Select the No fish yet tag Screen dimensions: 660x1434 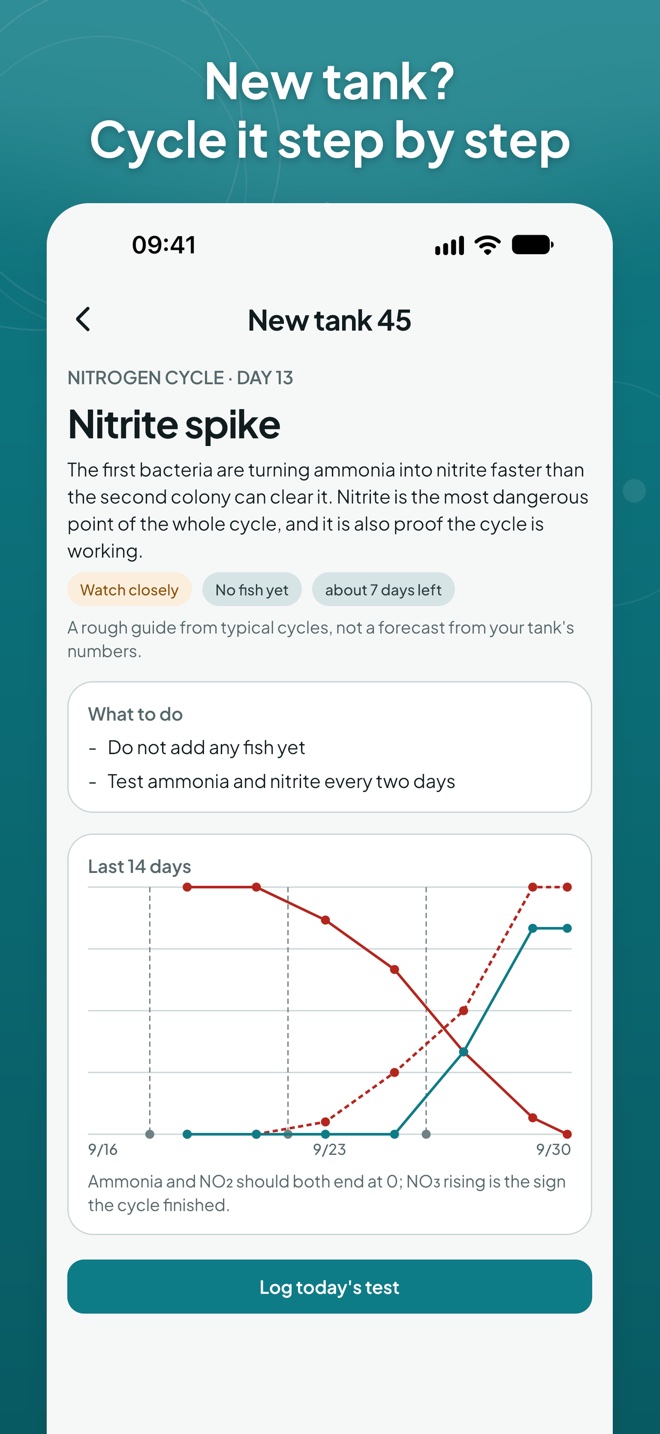click(x=252, y=590)
